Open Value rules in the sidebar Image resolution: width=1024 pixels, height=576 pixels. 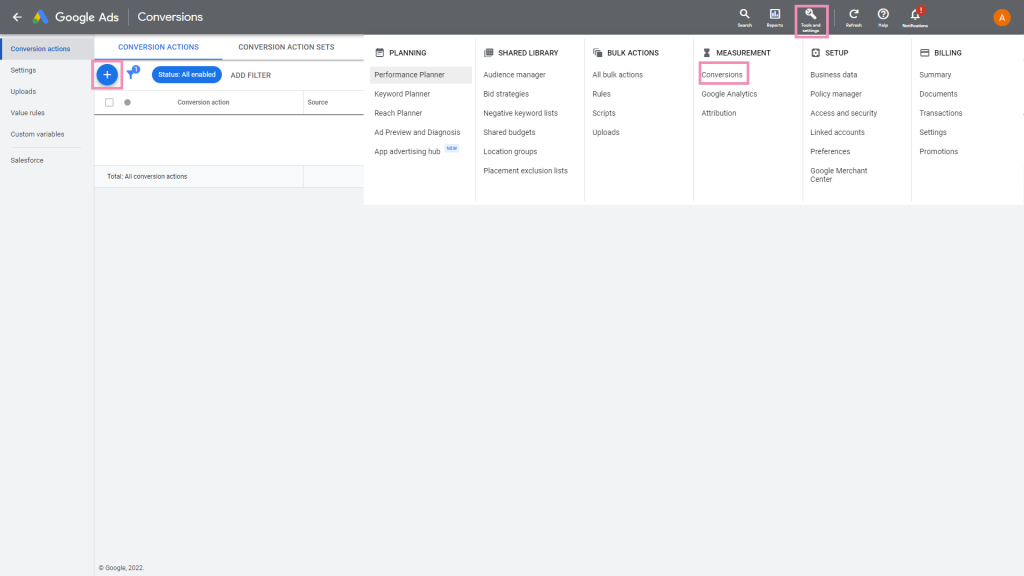point(27,113)
